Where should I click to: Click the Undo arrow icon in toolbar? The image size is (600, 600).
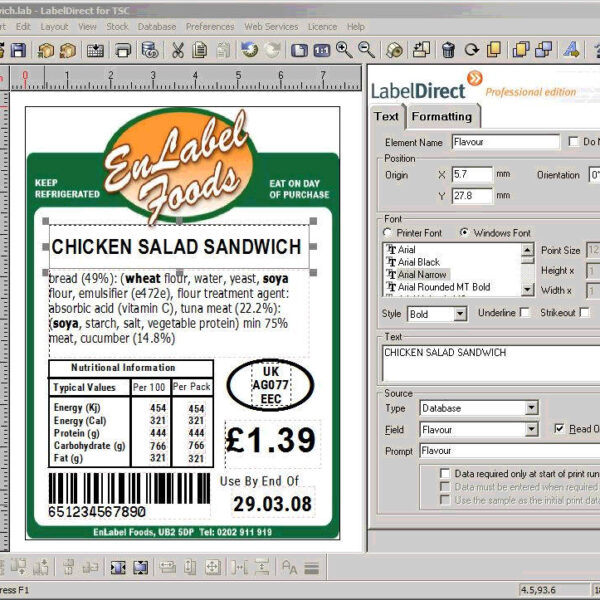pyautogui.click(x=249, y=49)
